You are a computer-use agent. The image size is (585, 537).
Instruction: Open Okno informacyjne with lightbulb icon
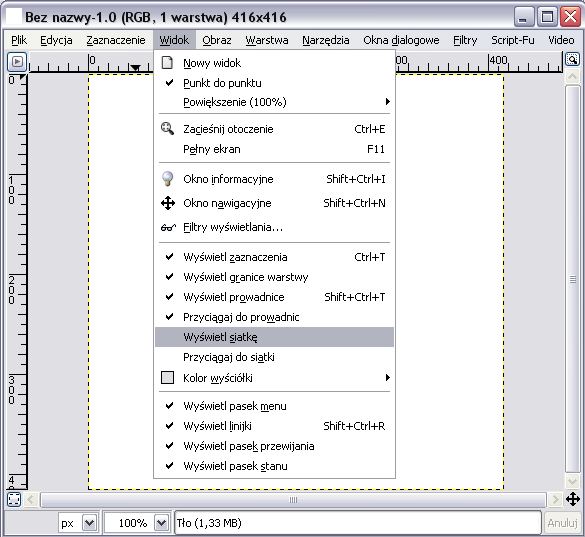[x=275, y=179]
